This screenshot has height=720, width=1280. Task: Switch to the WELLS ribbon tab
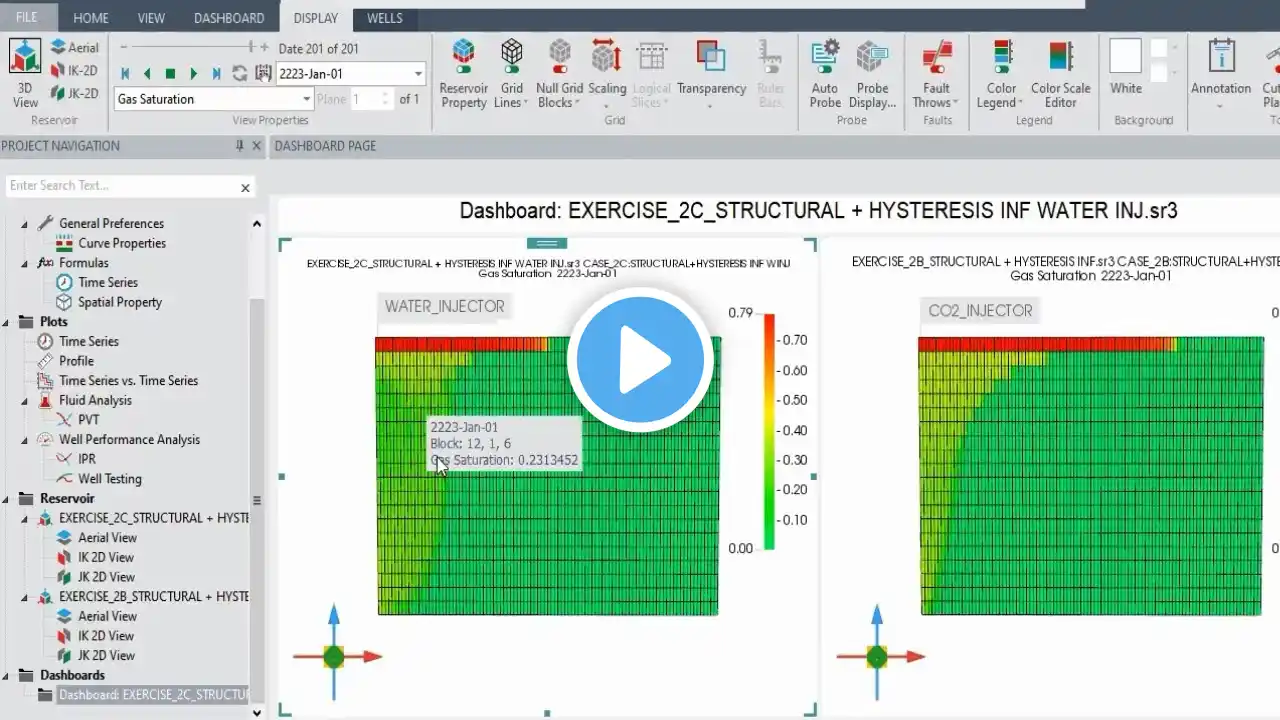pyautogui.click(x=385, y=18)
